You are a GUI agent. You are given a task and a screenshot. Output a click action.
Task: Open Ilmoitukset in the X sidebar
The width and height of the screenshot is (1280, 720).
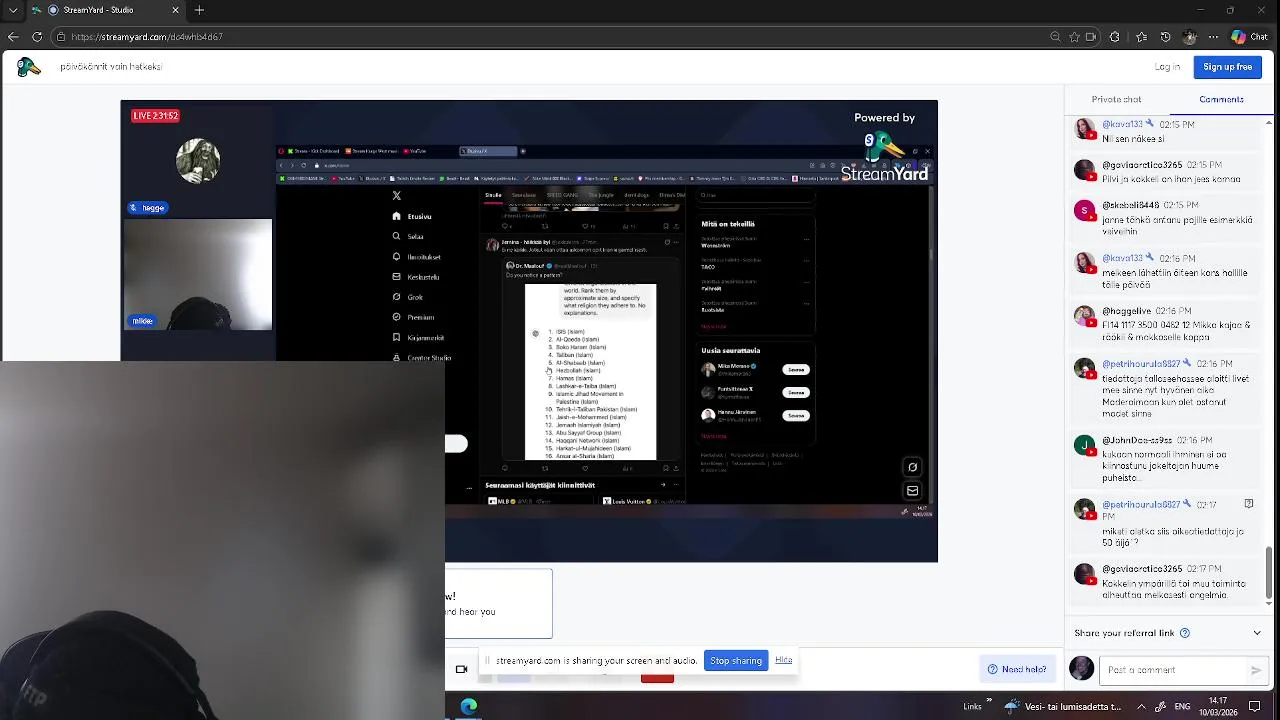(416, 257)
